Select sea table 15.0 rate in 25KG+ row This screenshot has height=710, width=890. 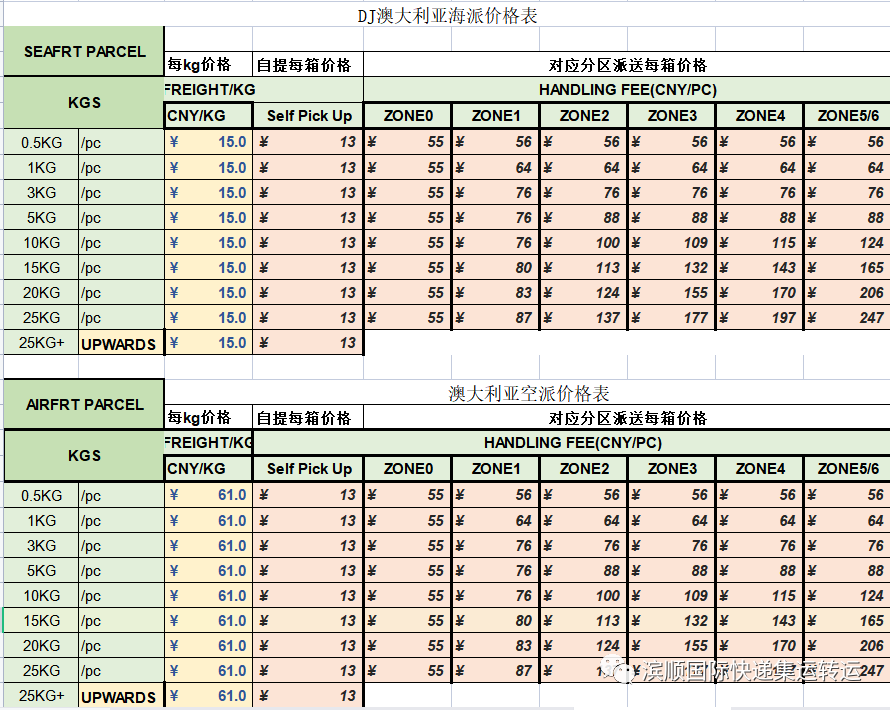click(x=208, y=342)
